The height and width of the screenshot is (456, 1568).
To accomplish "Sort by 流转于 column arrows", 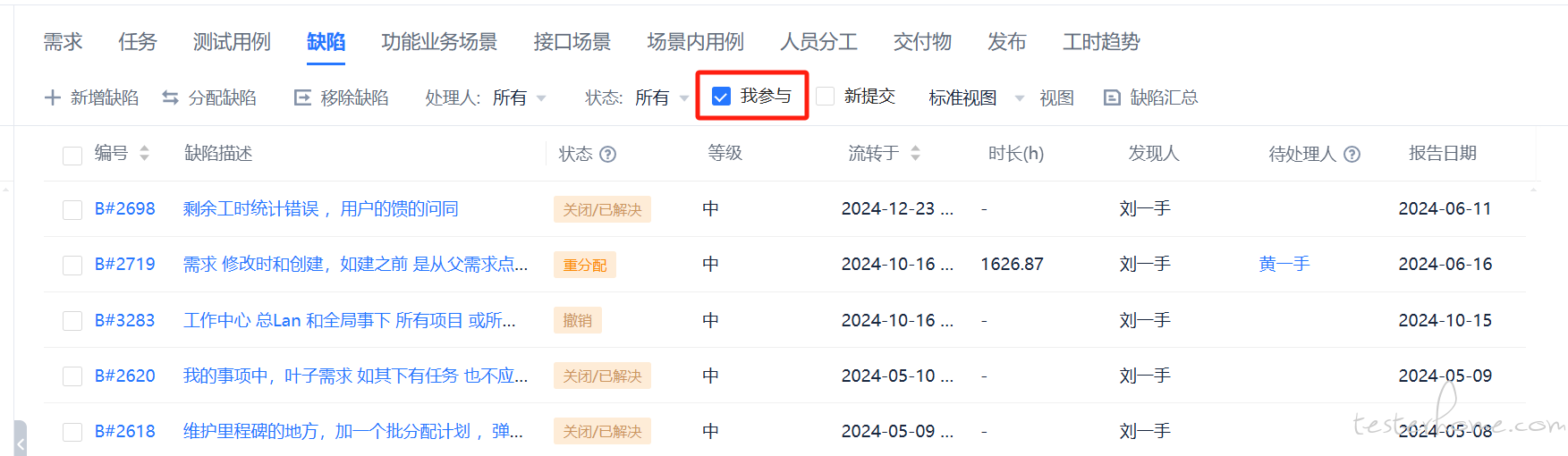I will pyautogui.click(x=915, y=154).
